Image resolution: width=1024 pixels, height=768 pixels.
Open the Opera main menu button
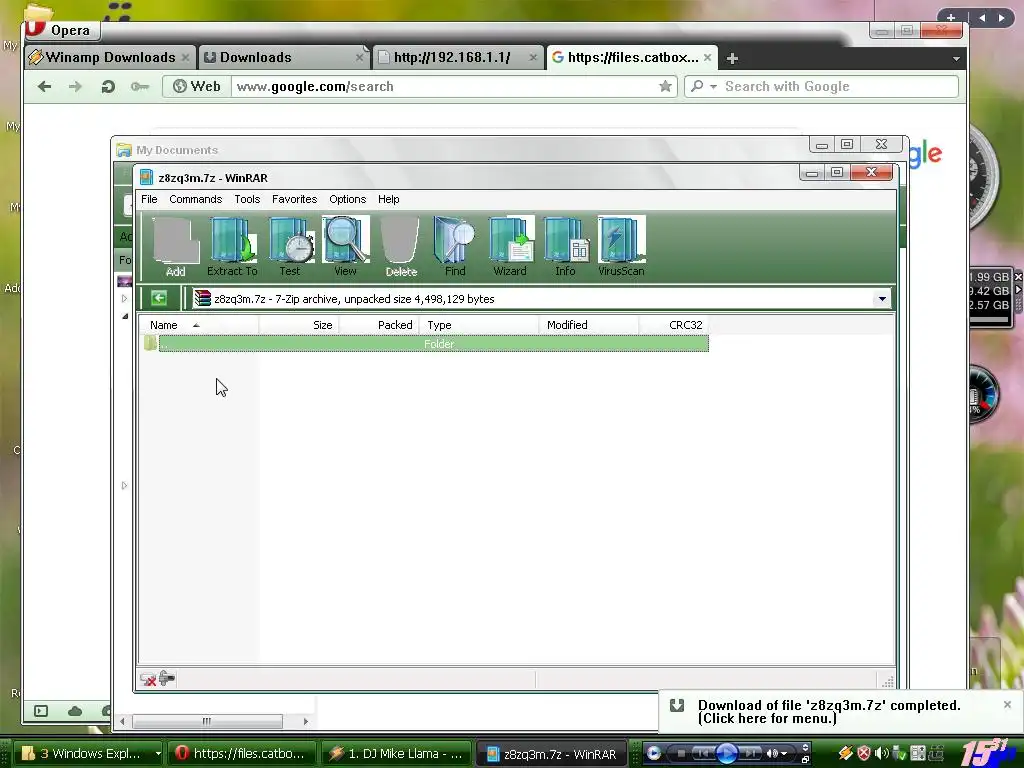[x=62, y=30]
